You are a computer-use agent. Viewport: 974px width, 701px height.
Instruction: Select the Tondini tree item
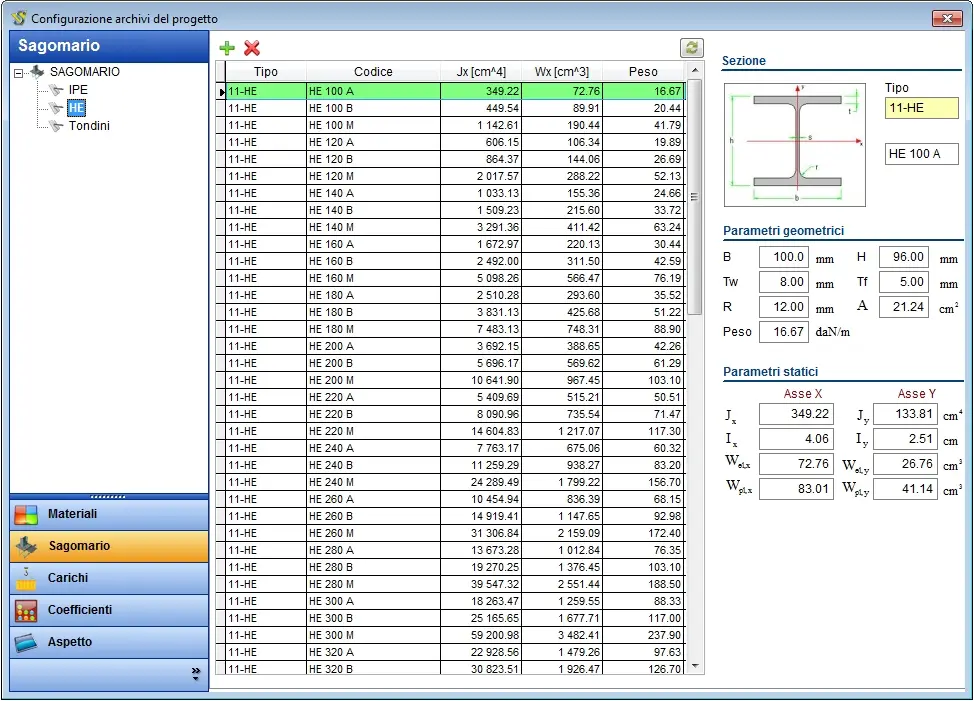tap(89, 126)
